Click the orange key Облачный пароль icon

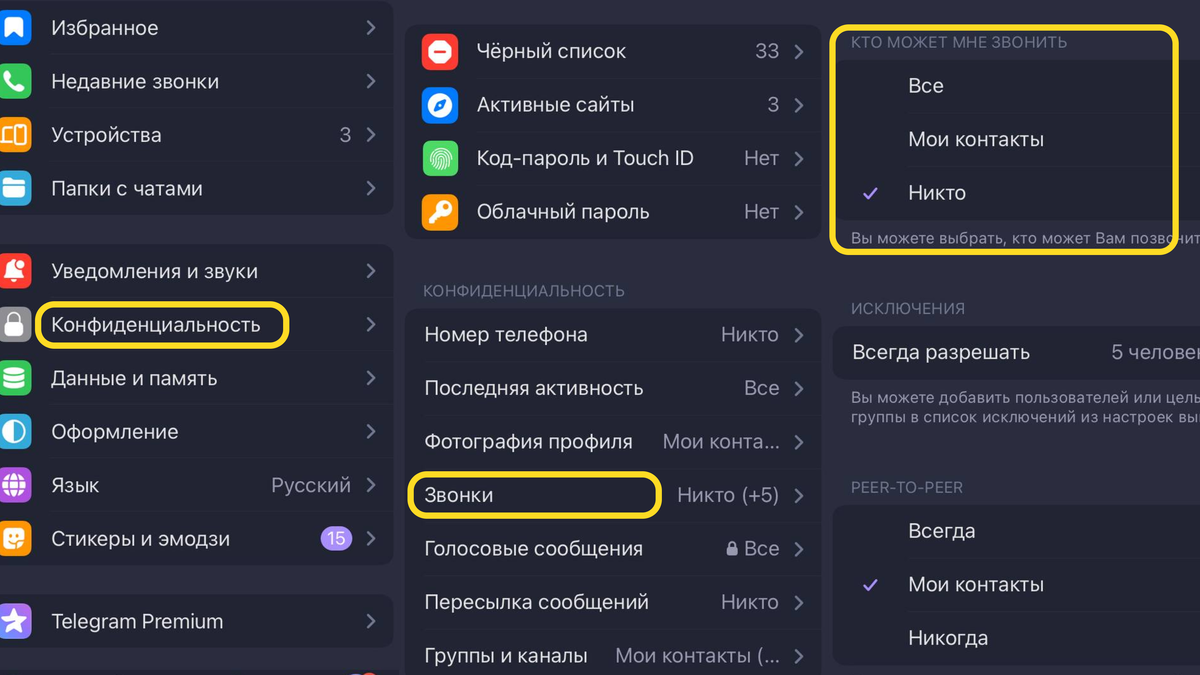(440, 212)
